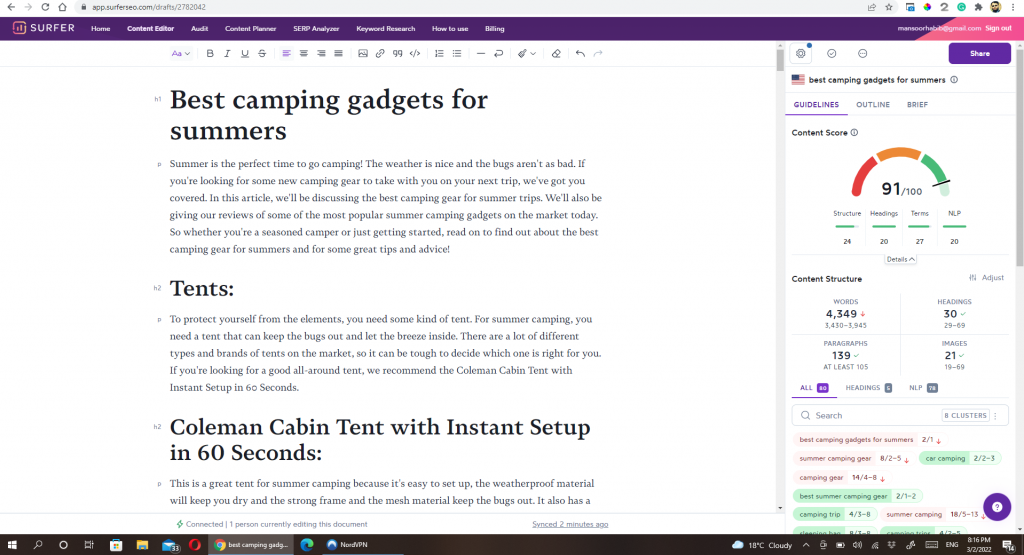Open File Explorer from taskbar

[x=142, y=545]
